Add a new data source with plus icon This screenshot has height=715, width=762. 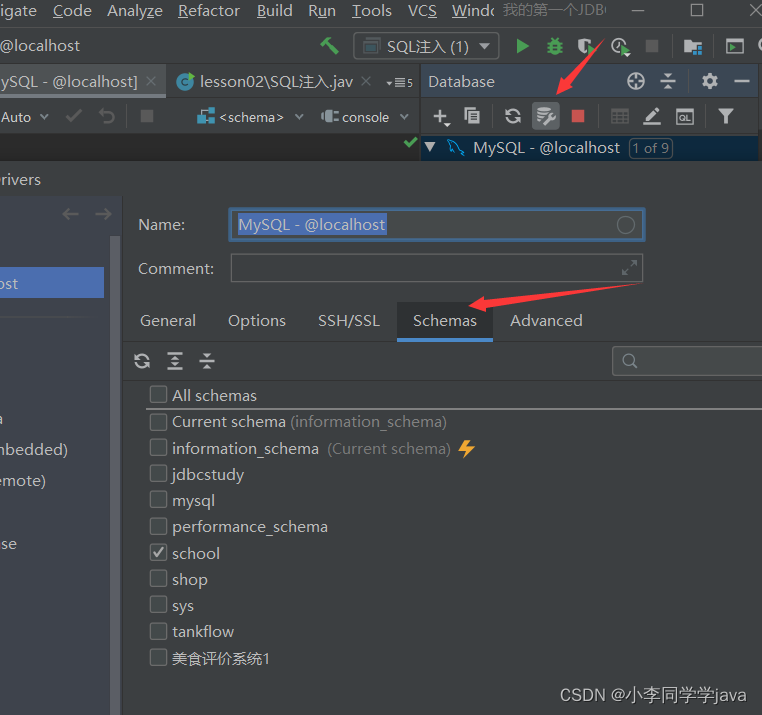[441, 117]
